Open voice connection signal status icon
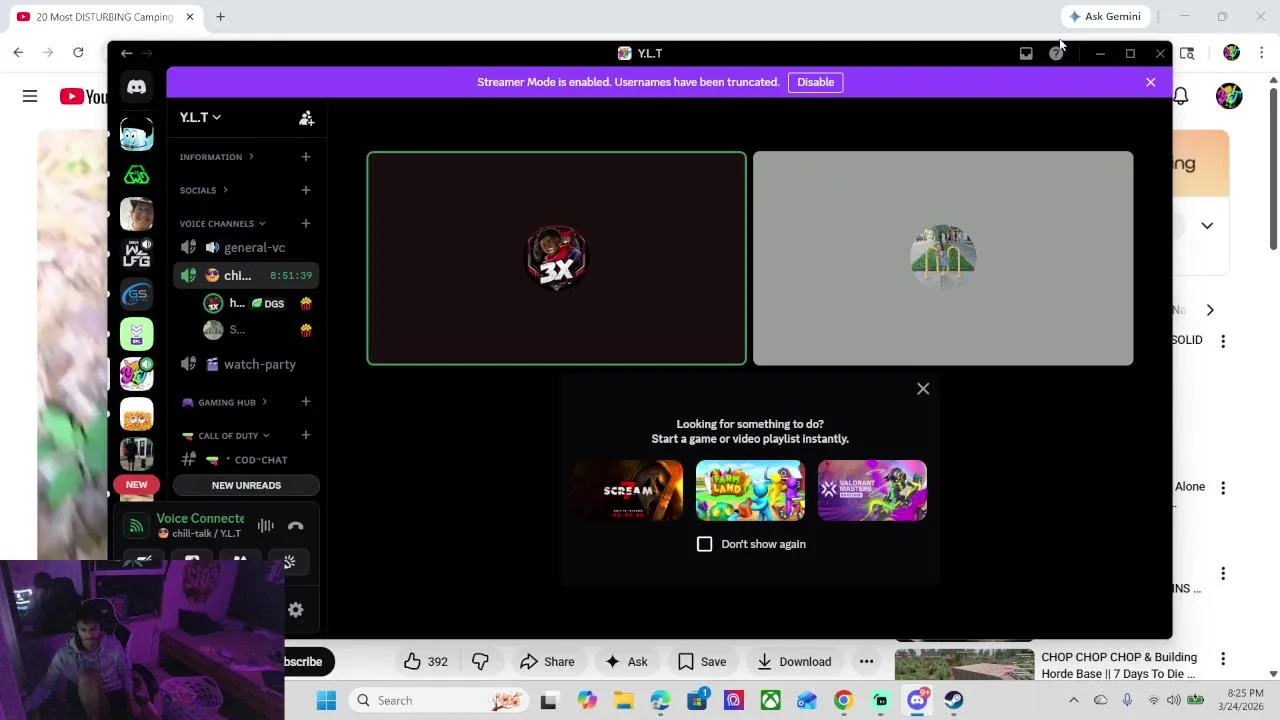This screenshot has height=720, width=1280. coord(136,525)
